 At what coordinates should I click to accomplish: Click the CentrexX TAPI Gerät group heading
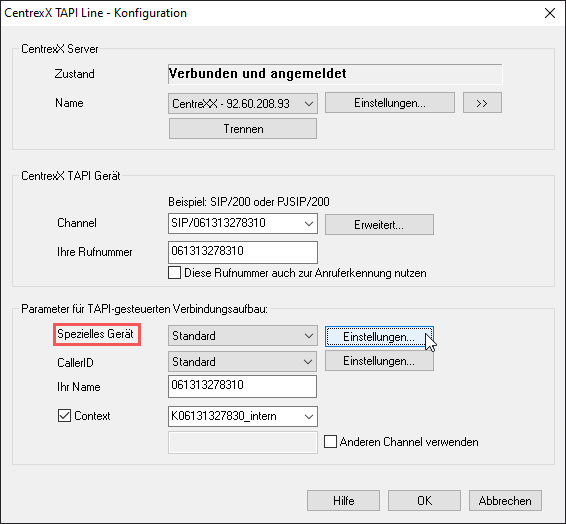[71, 176]
